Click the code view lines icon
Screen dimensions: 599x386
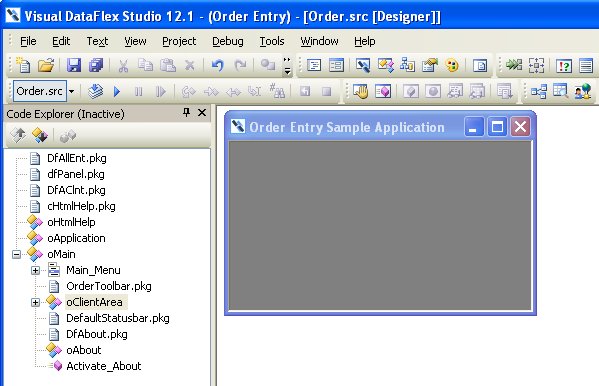(x=314, y=65)
